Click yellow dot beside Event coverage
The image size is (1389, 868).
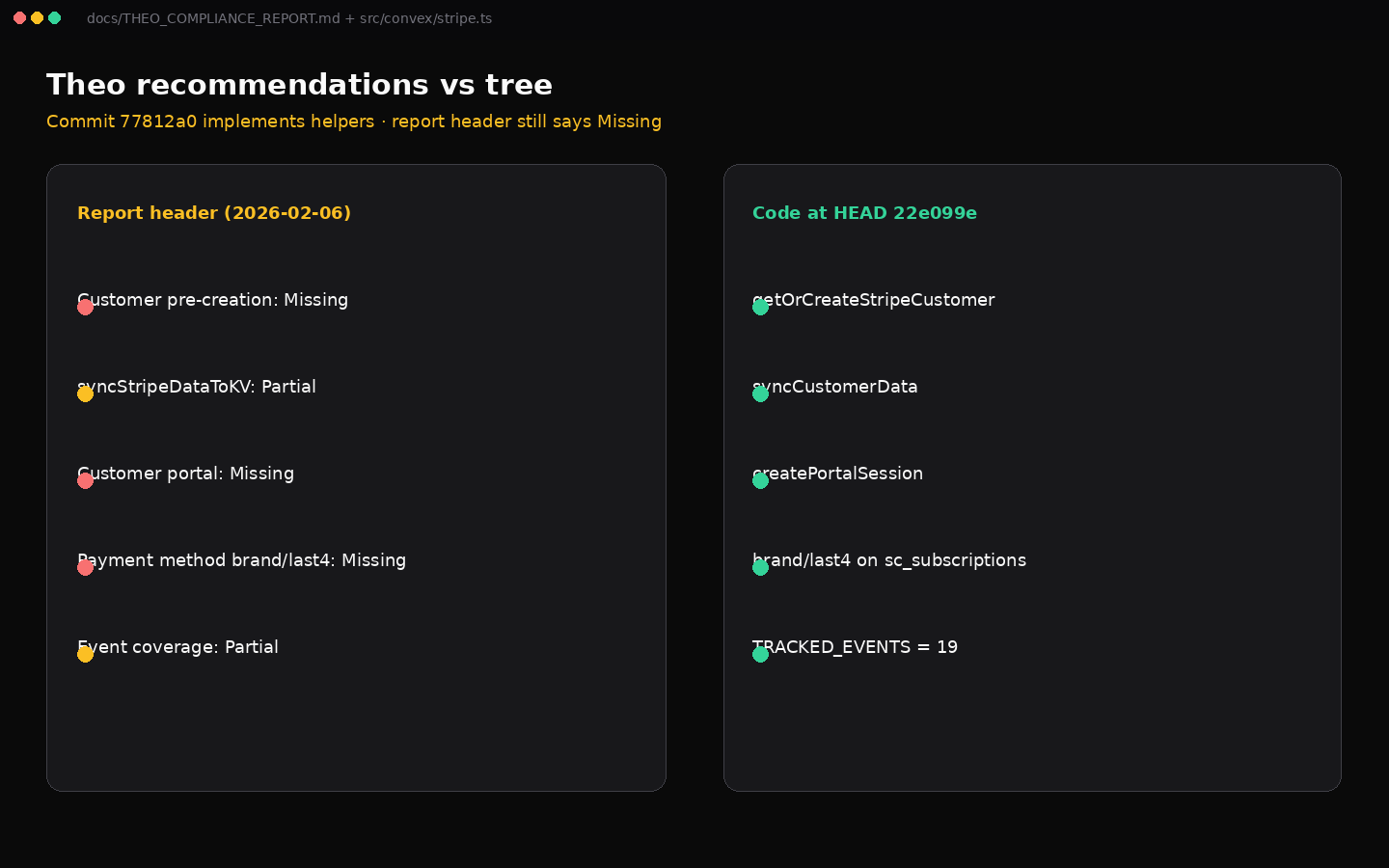[85, 654]
